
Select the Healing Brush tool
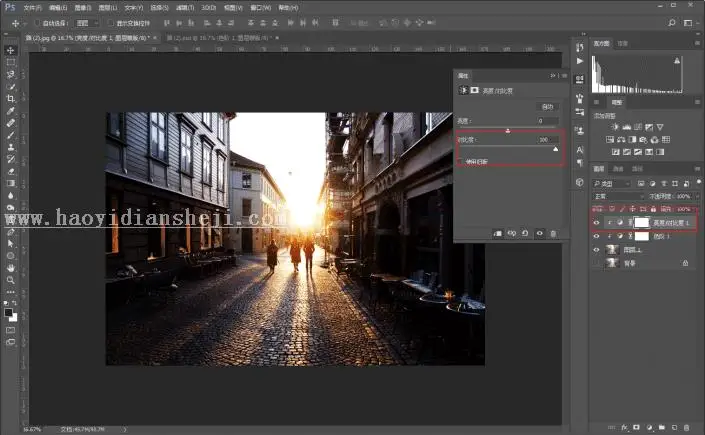(11, 123)
